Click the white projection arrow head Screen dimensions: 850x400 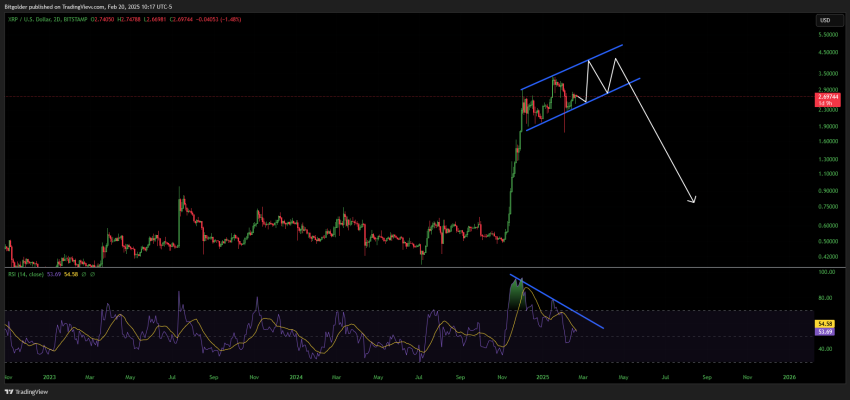click(693, 202)
